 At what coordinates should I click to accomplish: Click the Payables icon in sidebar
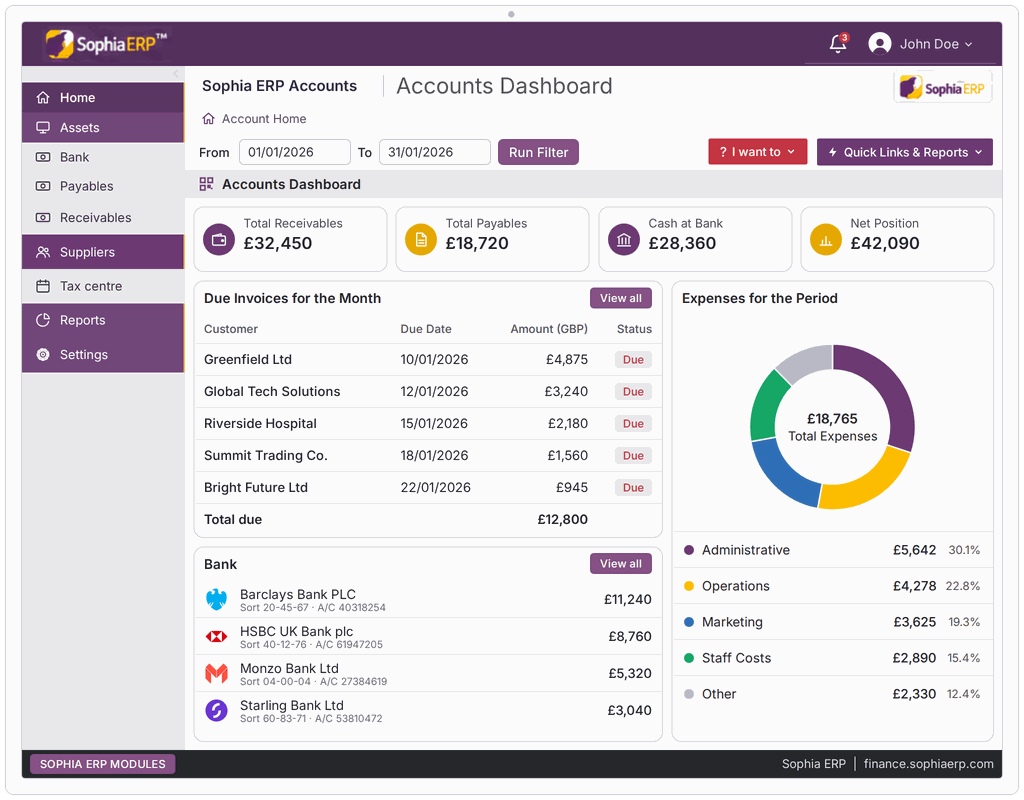[x=43, y=186]
